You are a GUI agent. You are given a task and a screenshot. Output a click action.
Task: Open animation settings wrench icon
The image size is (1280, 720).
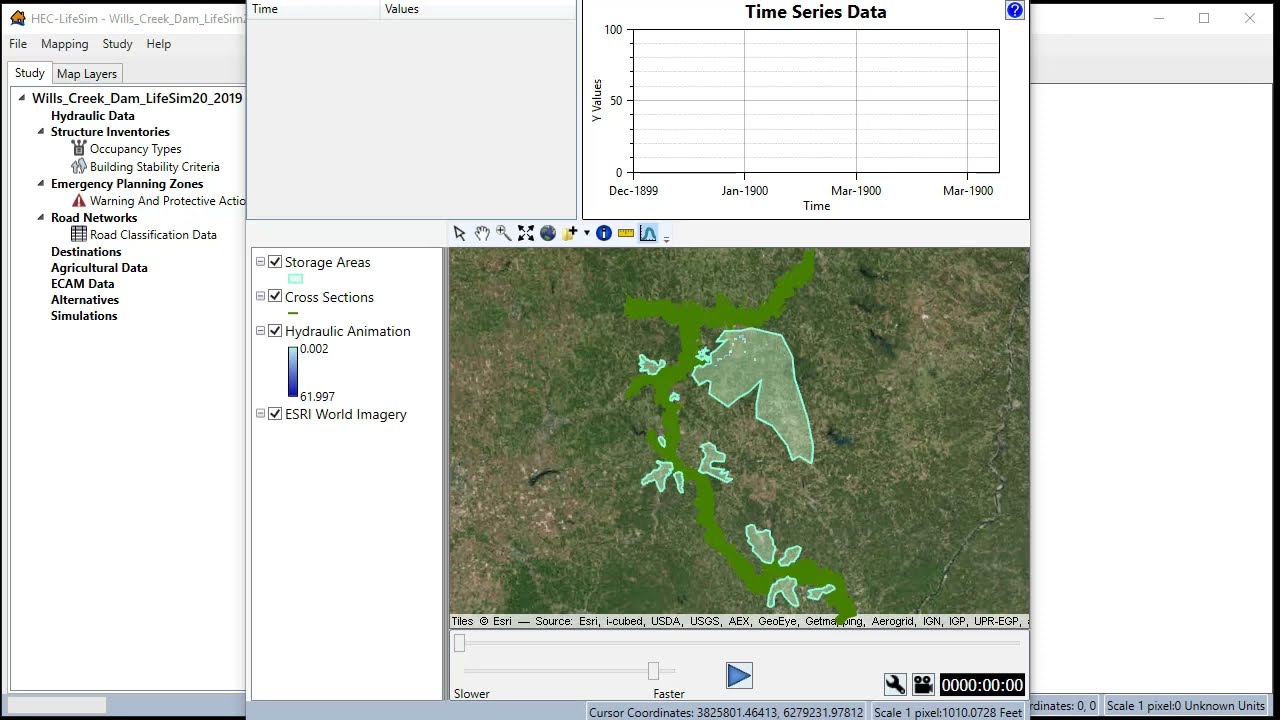895,684
